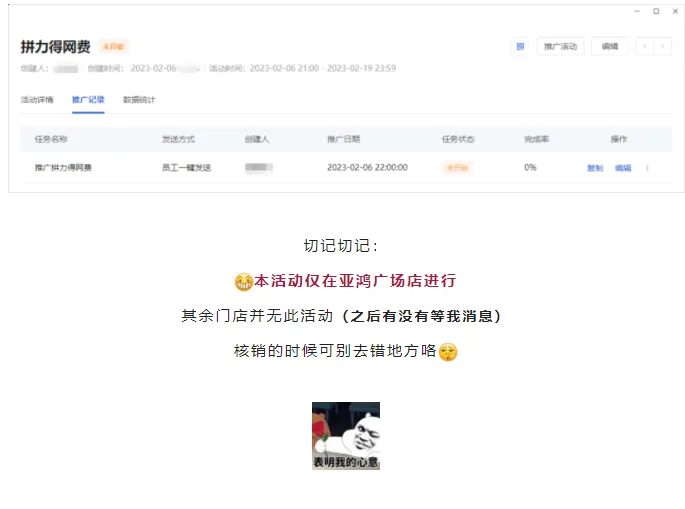Go to next activity with right arrow
Screen dimensions: 685x509
click(x=663, y=46)
